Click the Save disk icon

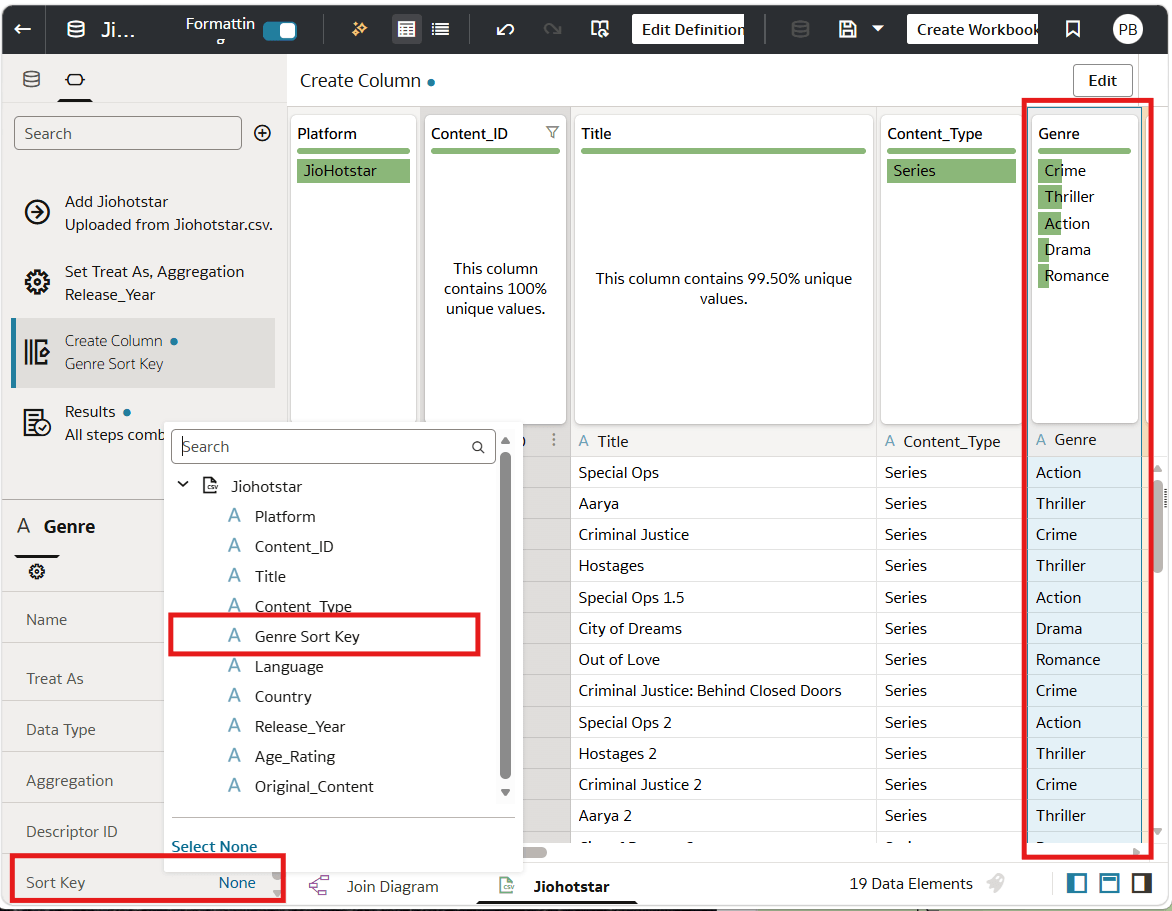coord(847,29)
